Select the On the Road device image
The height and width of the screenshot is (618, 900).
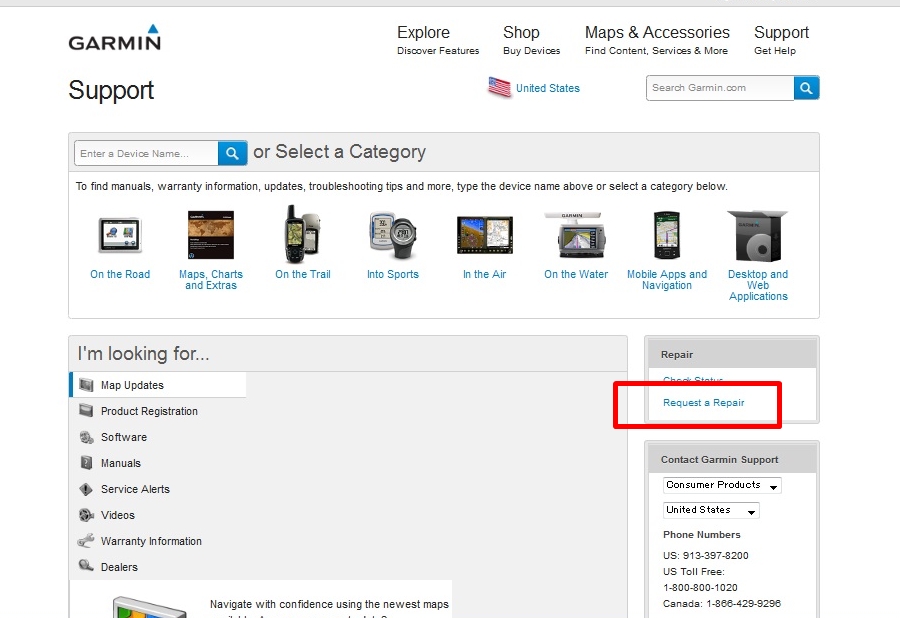pyautogui.click(x=120, y=235)
